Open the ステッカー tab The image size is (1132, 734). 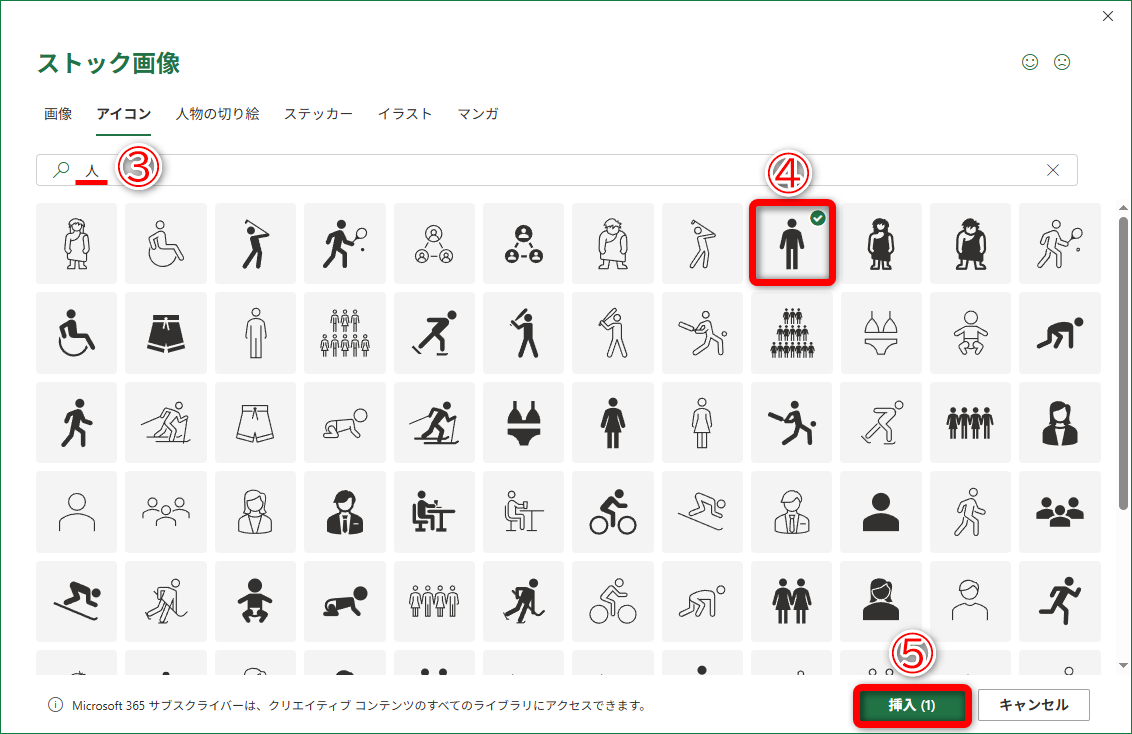318,114
